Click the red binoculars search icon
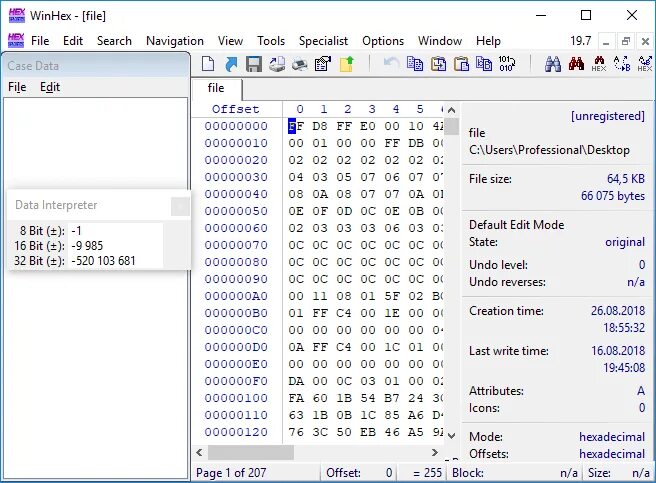 (x=576, y=64)
